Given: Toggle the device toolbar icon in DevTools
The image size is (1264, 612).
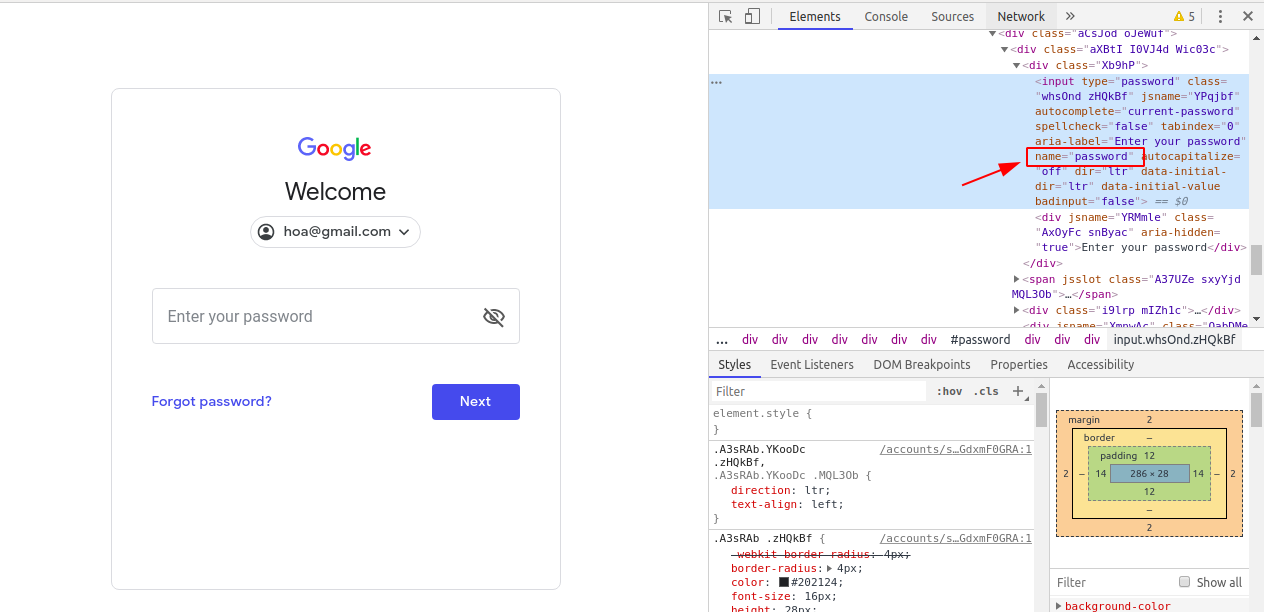Looking at the screenshot, I should 752,16.
